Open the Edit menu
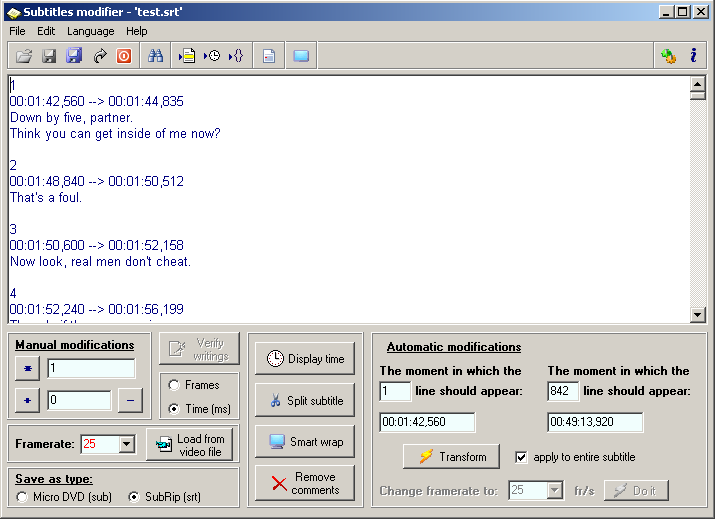 click(46, 31)
